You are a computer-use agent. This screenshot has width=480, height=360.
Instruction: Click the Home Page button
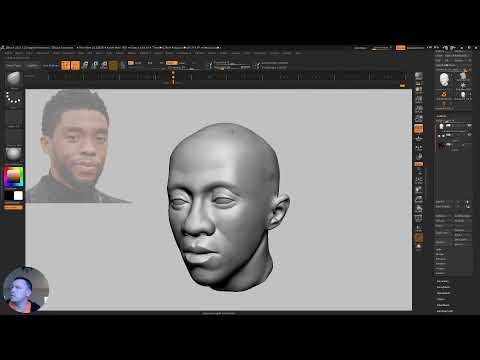[x=15, y=66]
